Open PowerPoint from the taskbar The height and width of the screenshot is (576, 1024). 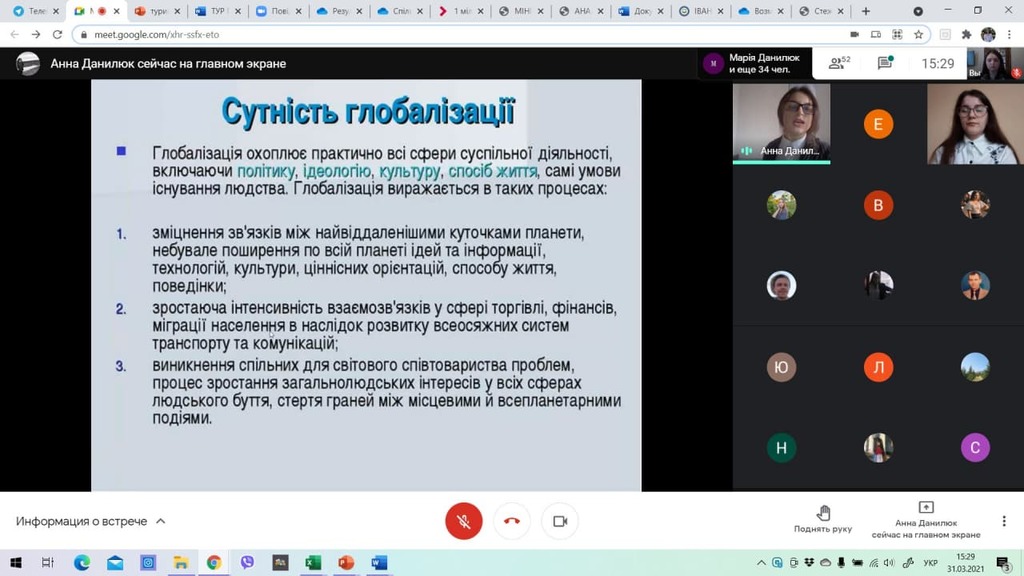(x=346, y=563)
